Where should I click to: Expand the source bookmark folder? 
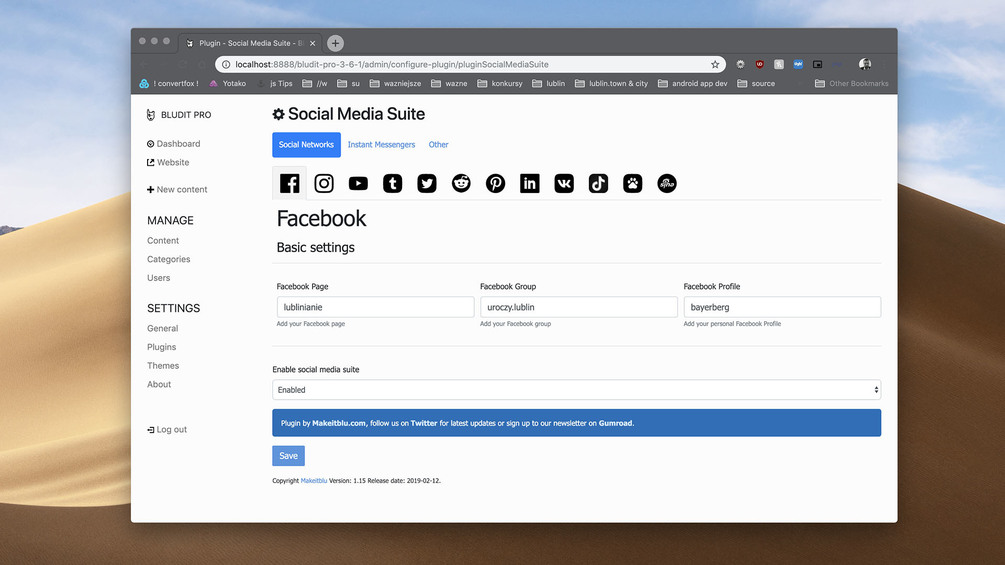[756, 83]
